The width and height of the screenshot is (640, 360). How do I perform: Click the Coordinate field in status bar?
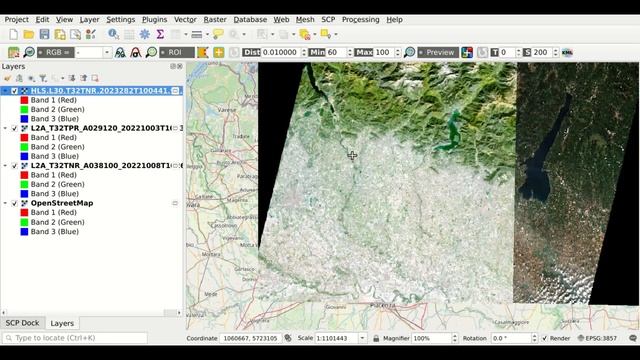(250, 338)
